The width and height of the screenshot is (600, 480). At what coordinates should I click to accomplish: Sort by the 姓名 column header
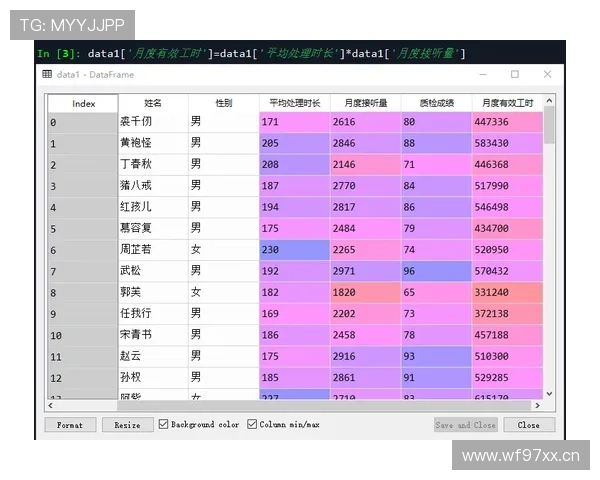[x=153, y=103]
